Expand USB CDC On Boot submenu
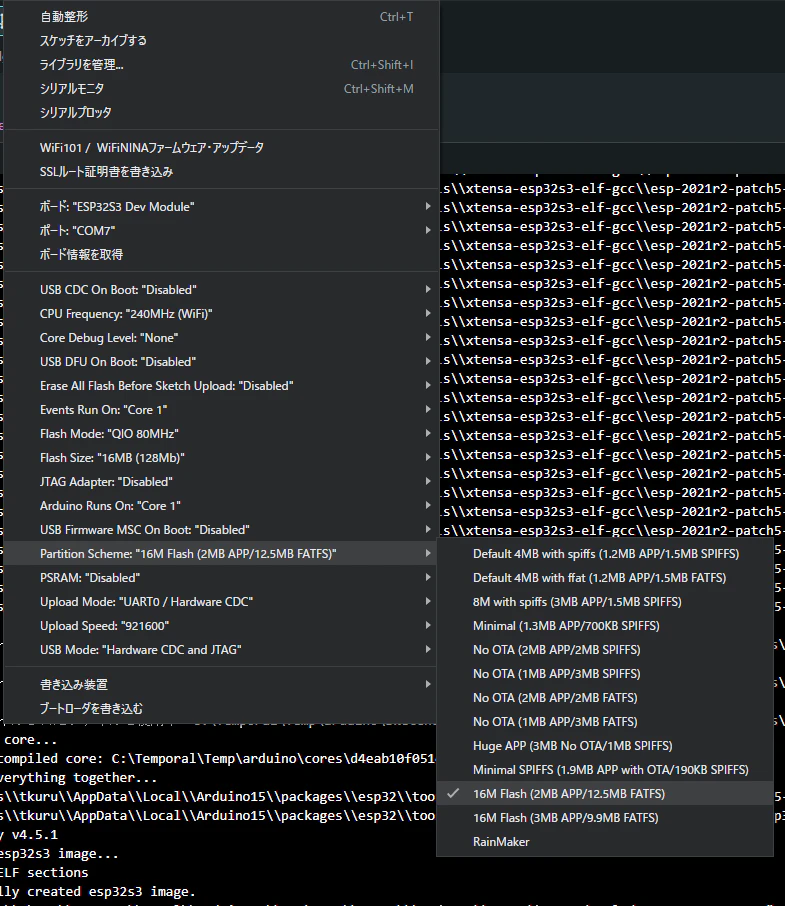The image size is (785, 906). [x=221, y=289]
